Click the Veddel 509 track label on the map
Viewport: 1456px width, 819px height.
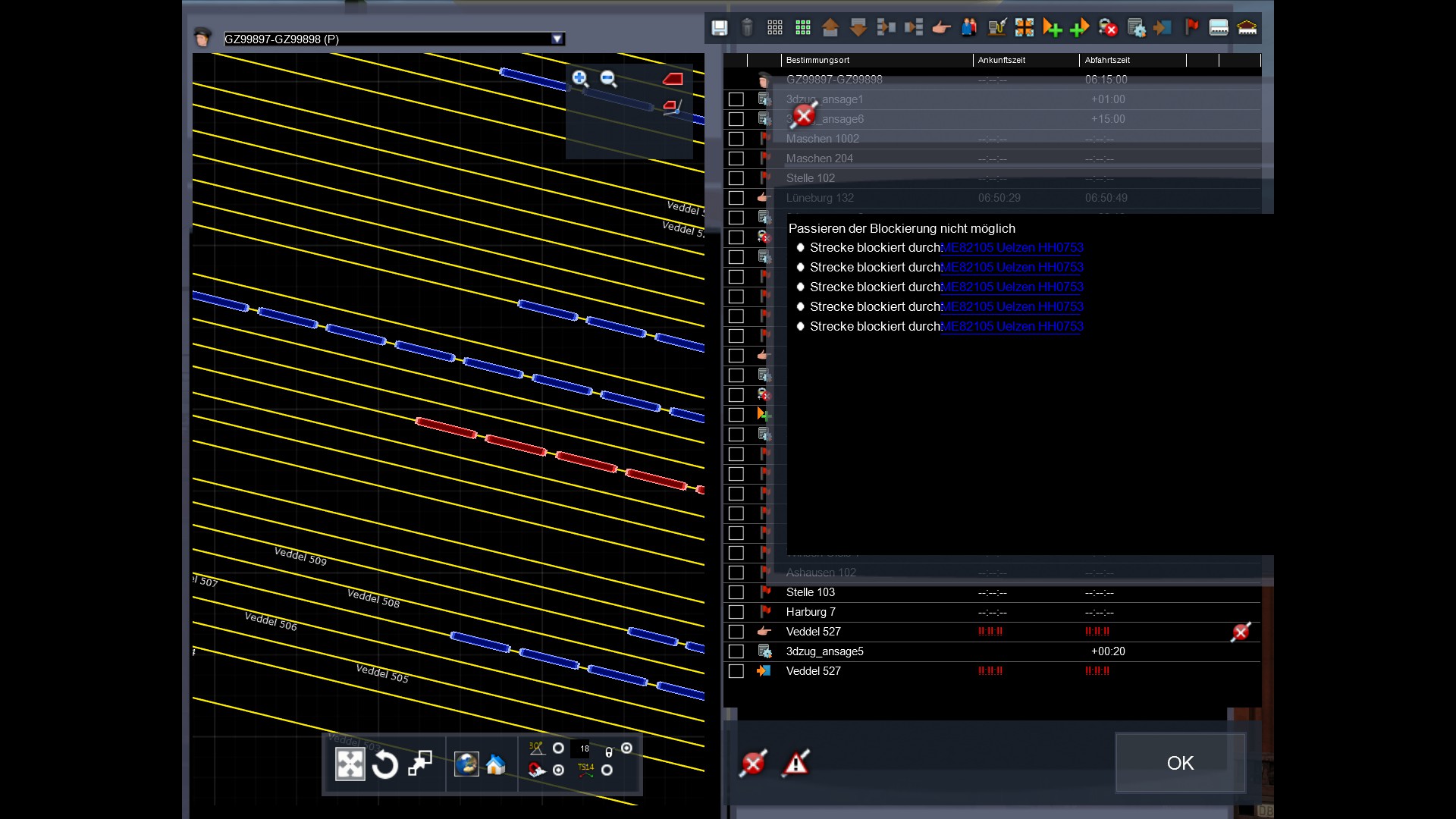coord(300,557)
